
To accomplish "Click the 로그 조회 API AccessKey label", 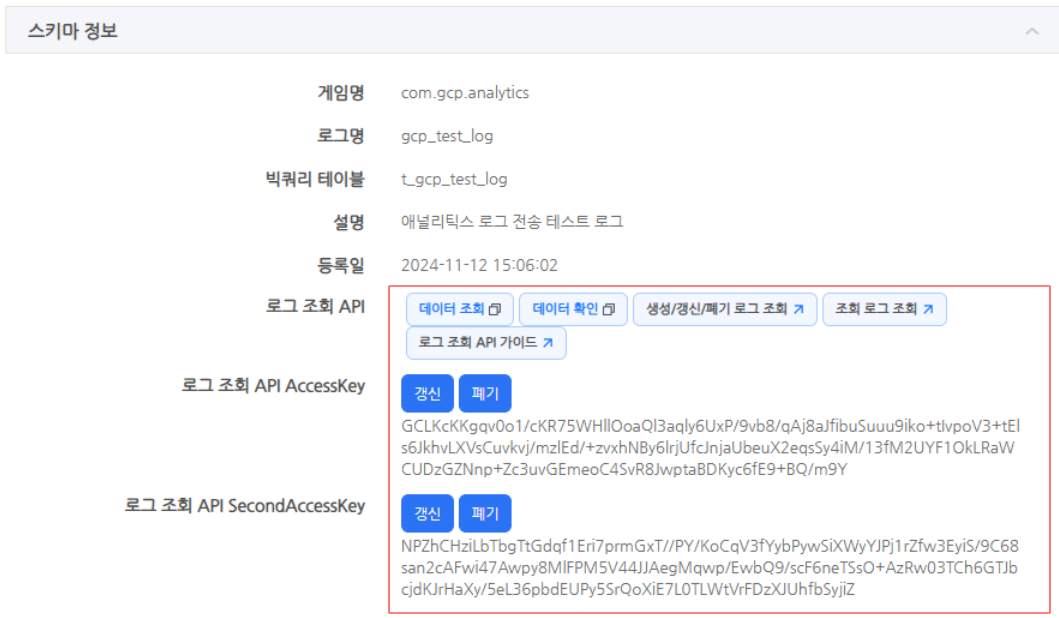I will tap(273, 386).
